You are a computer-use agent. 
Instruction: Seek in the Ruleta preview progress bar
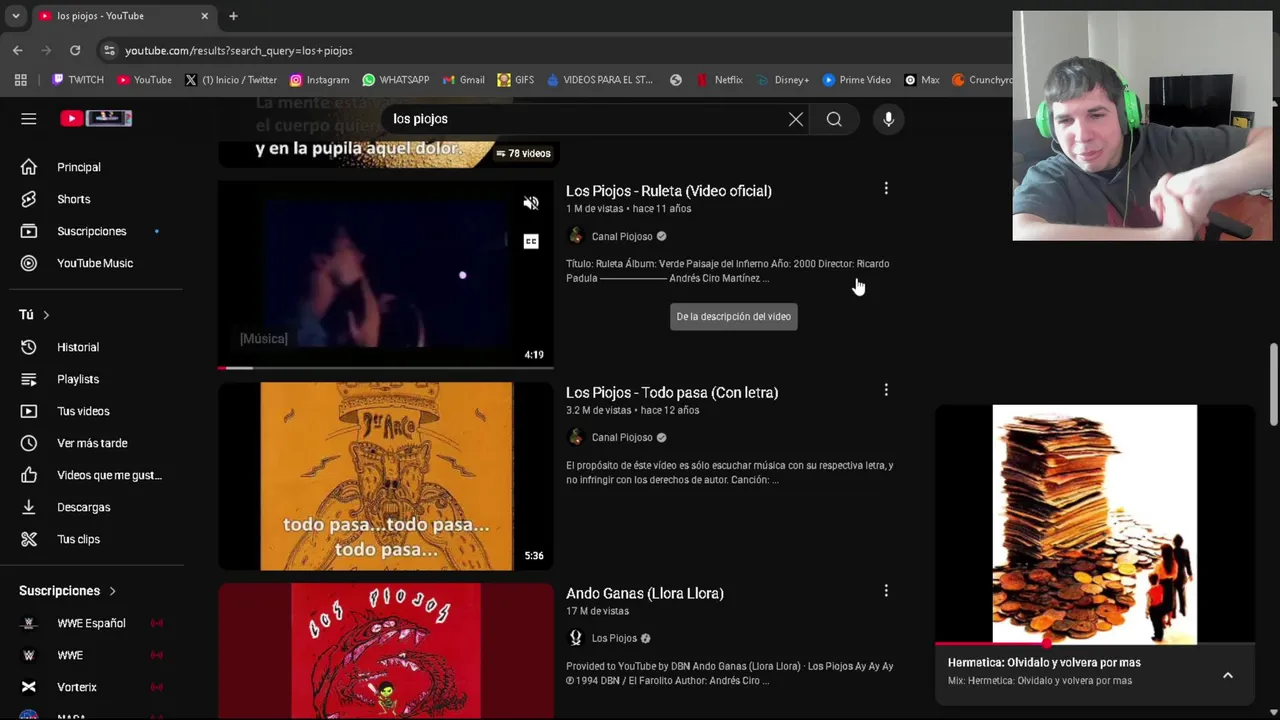click(386, 367)
